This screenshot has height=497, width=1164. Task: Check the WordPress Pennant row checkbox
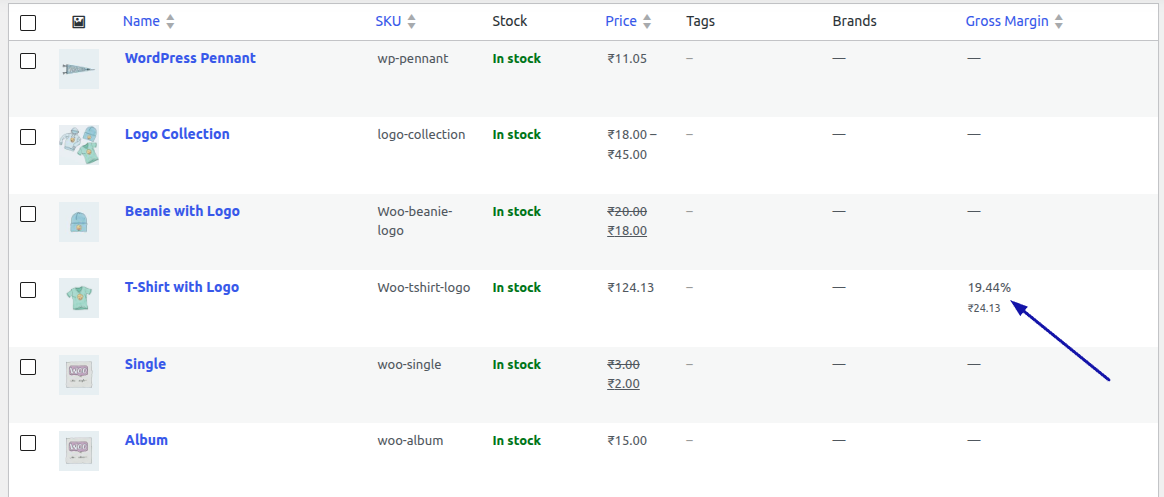tap(27, 61)
